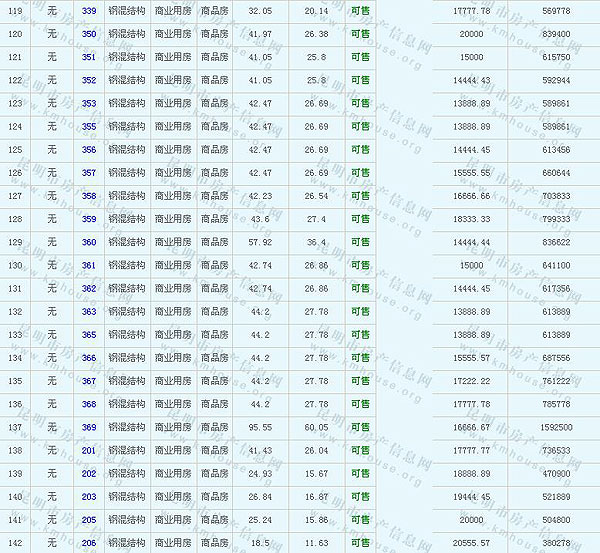Image resolution: width=600 pixels, height=553 pixels.
Task: Select room number 353
Action: pyautogui.click(x=89, y=104)
